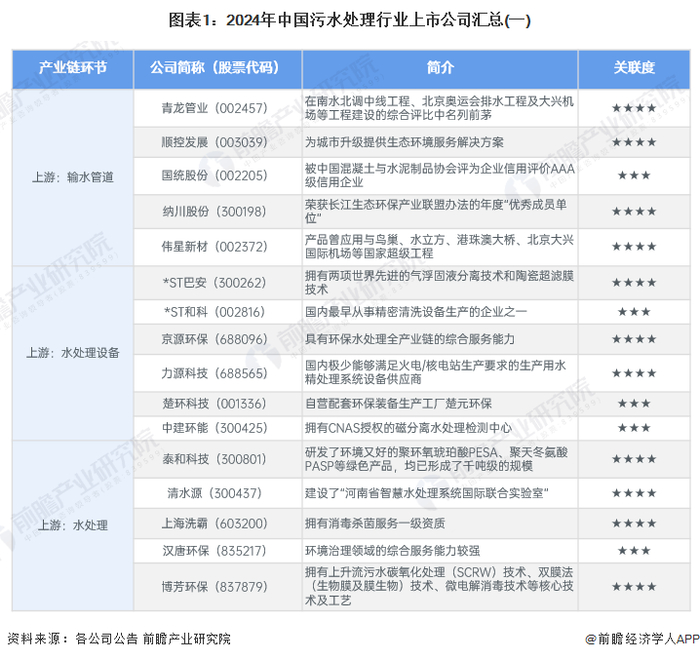Click the '简介' column header
Screen dimensions: 700x659
coord(440,67)
